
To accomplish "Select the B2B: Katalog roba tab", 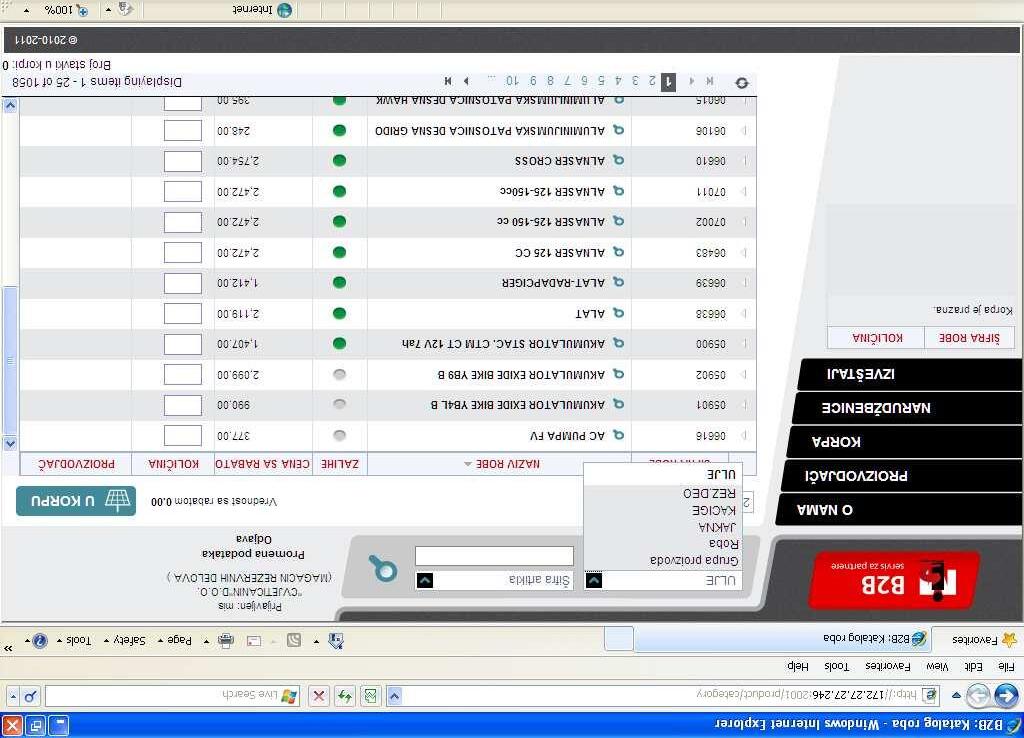I will click(784, 639).
